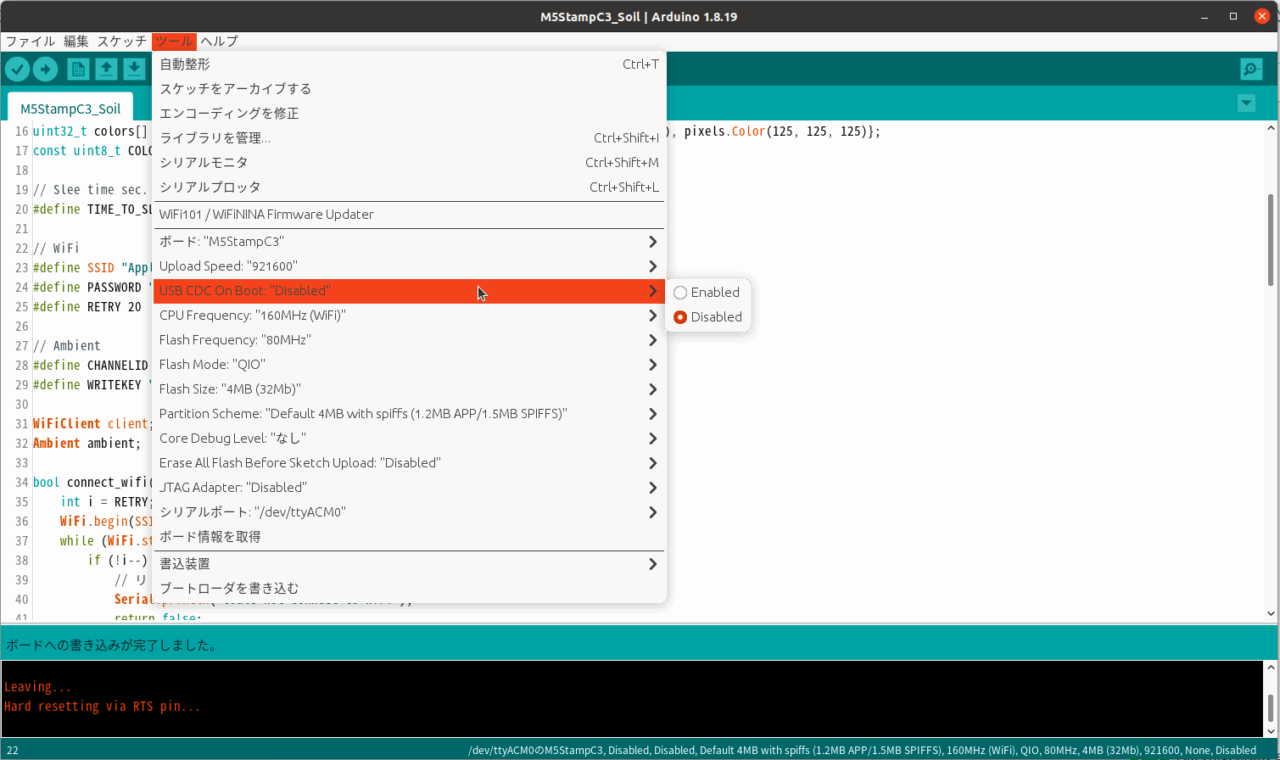Open Serial Monitor magnifier icon
1280x760 pixels.
click(x=1251, y=69)
